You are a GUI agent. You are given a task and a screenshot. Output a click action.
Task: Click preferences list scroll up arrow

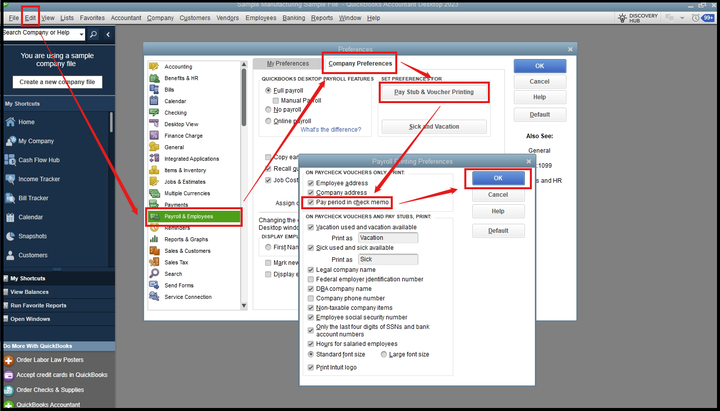pyautogui.click(x=244, y=65)
